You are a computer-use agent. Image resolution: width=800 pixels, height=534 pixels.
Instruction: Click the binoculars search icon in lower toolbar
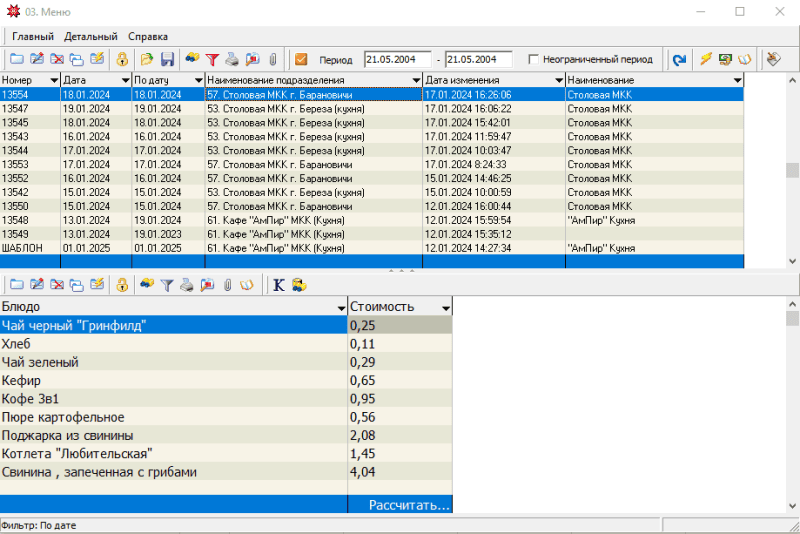147,285
